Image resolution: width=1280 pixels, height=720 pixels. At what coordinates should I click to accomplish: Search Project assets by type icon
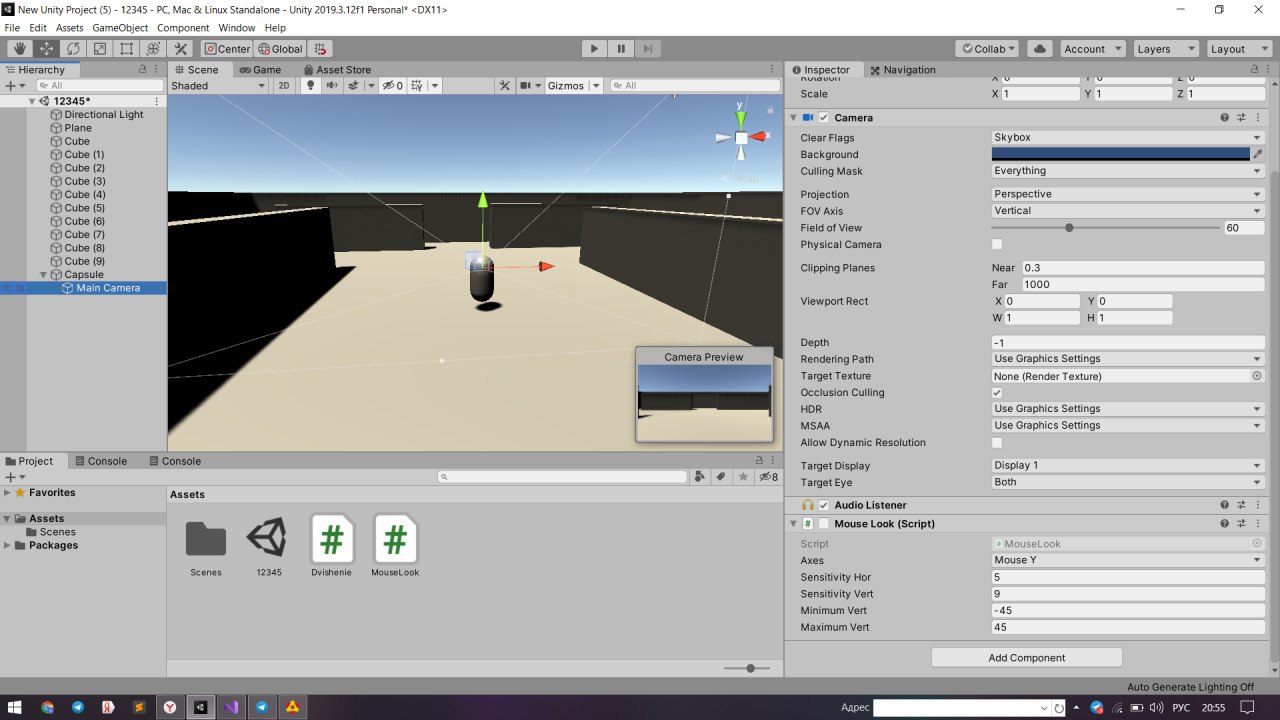click(x=700, y=477)
